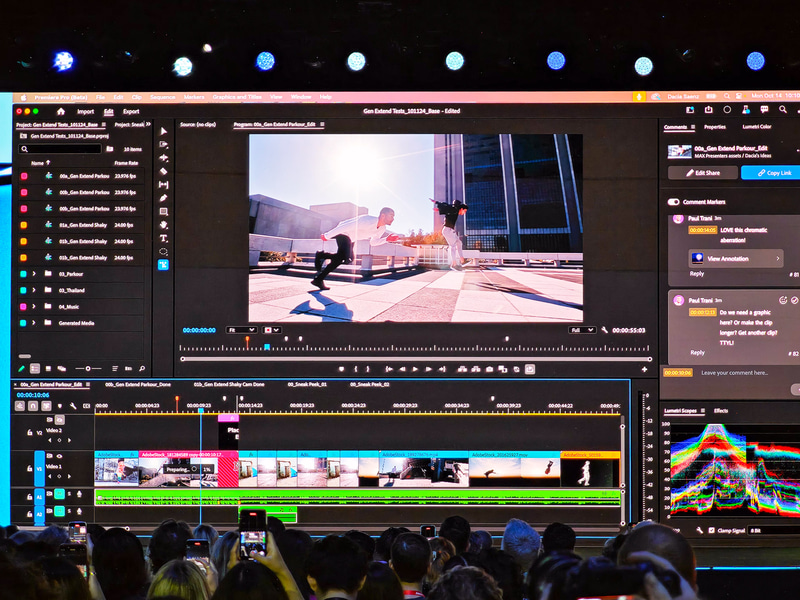
Task: Open Graphics and Titles menu
Action: coord(237,97)
